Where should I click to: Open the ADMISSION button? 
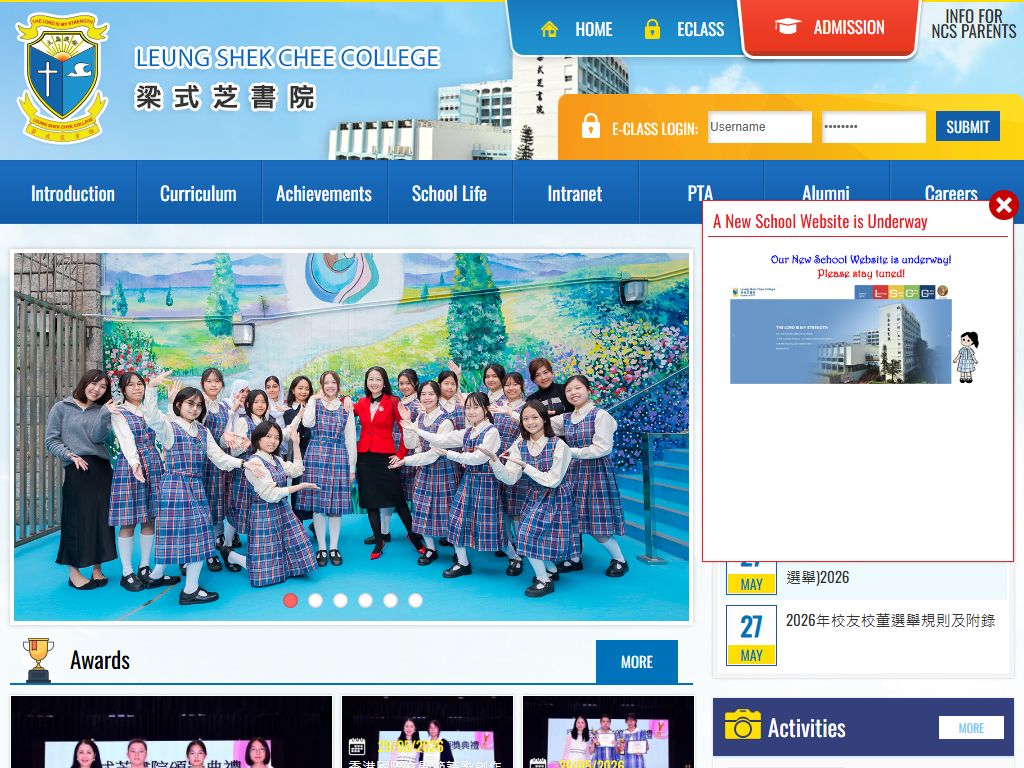pos(830,28)
